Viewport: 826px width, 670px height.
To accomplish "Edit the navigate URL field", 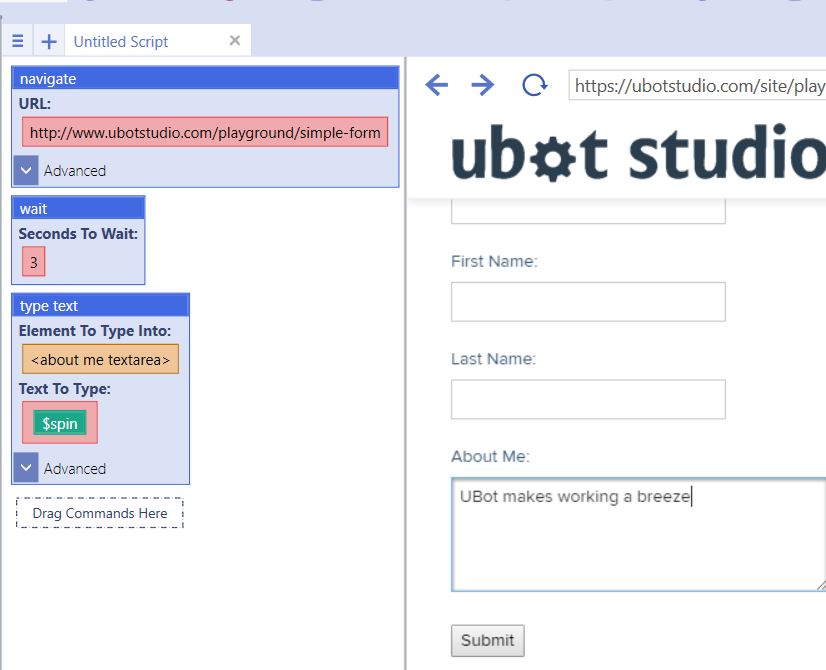I will click(x=205, y=132).
